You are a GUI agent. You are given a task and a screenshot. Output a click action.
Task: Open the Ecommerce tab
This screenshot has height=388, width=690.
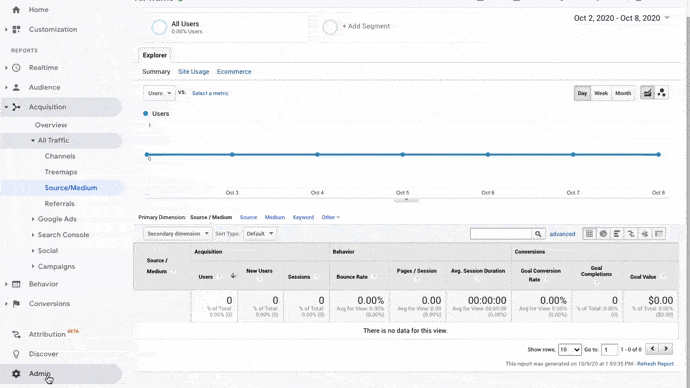[234, 71]
